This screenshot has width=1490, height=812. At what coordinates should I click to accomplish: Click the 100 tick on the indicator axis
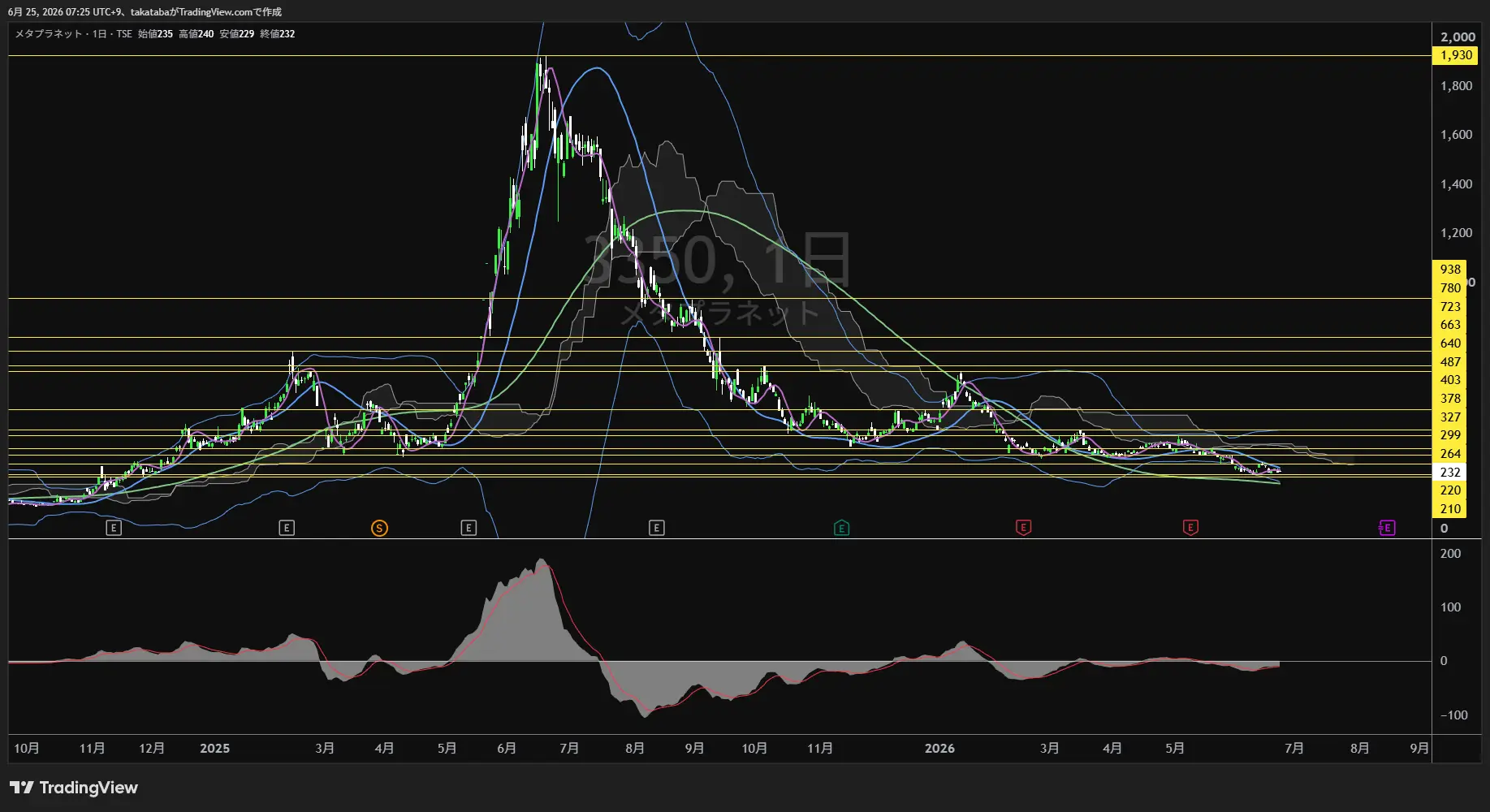pyautogui.click(x=1450, y=607)
